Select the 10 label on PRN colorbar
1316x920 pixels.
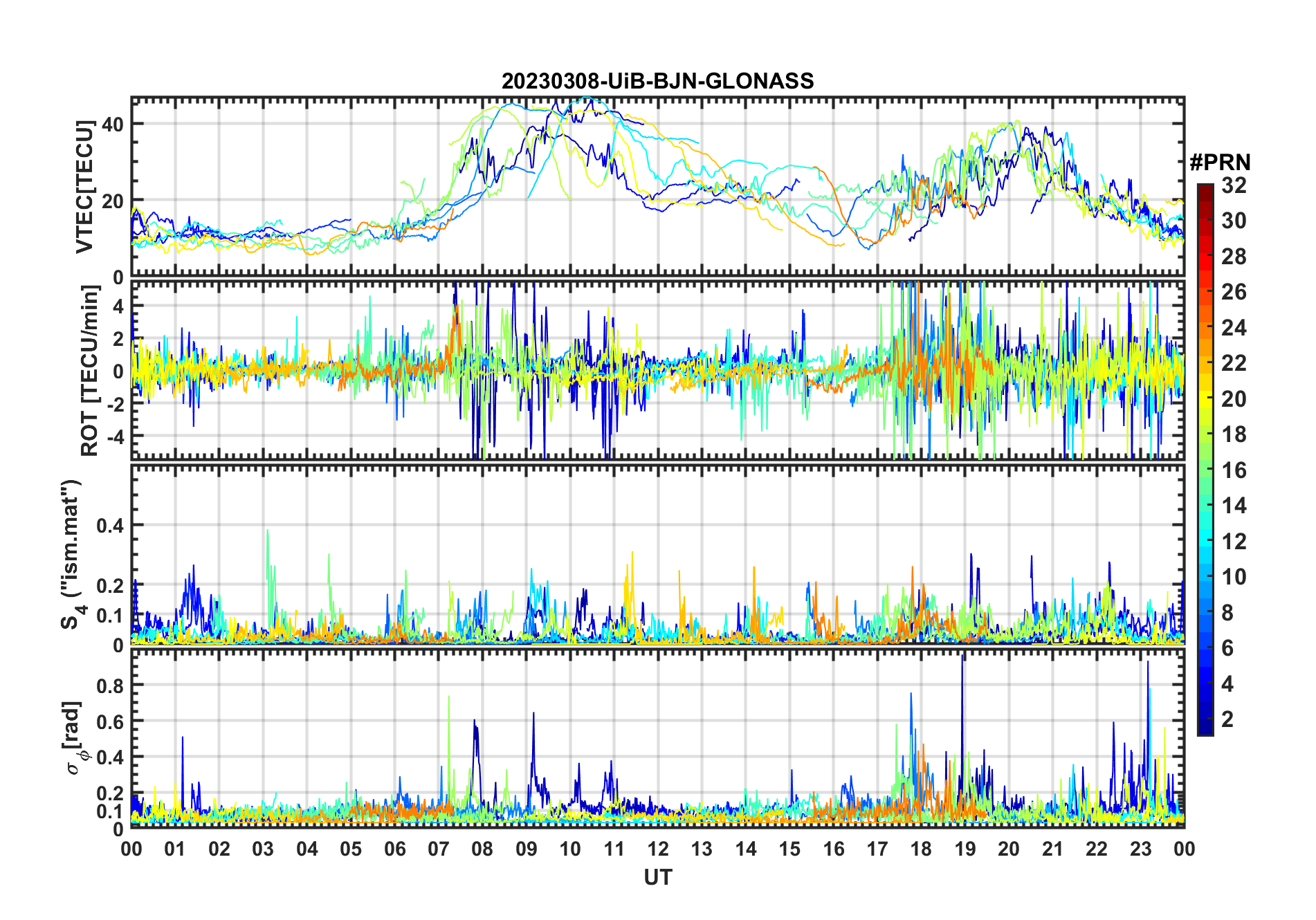1234,577
